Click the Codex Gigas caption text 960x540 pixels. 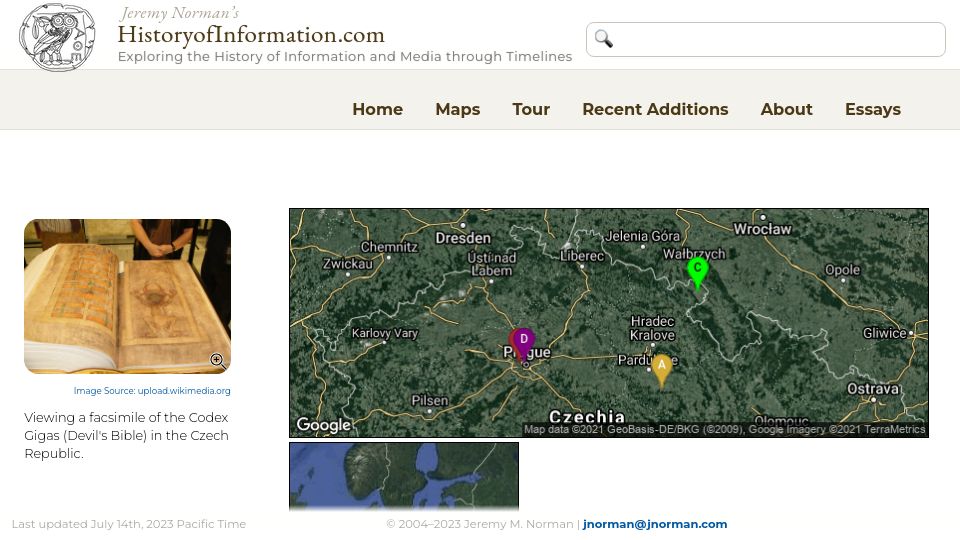127,435
